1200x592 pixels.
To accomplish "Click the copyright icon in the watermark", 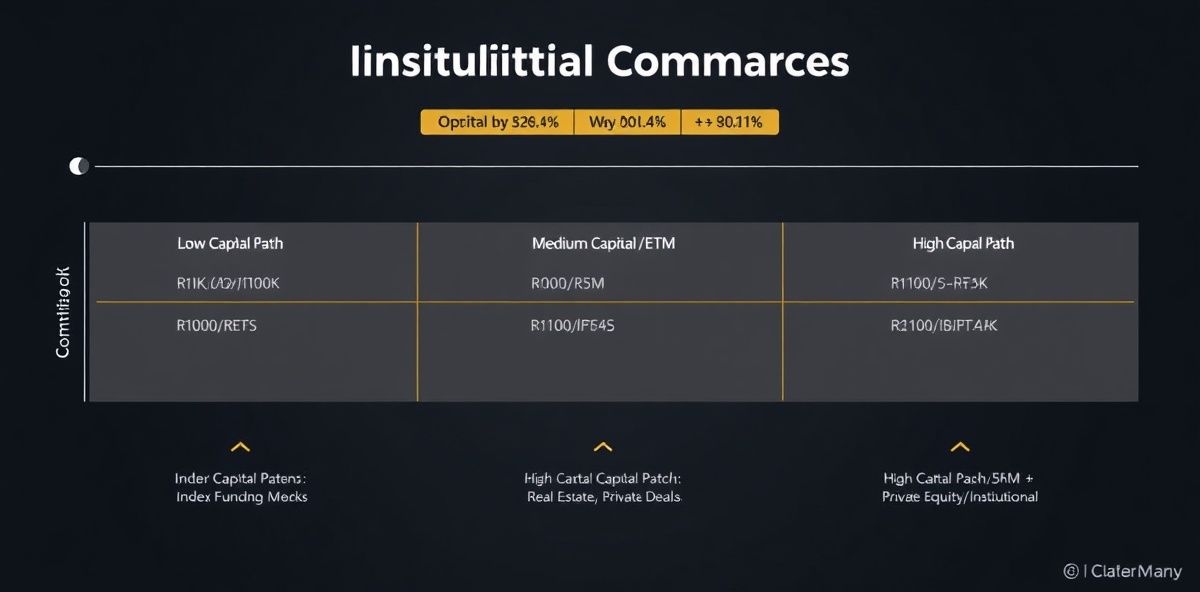I will click(x=1071, y=571).
